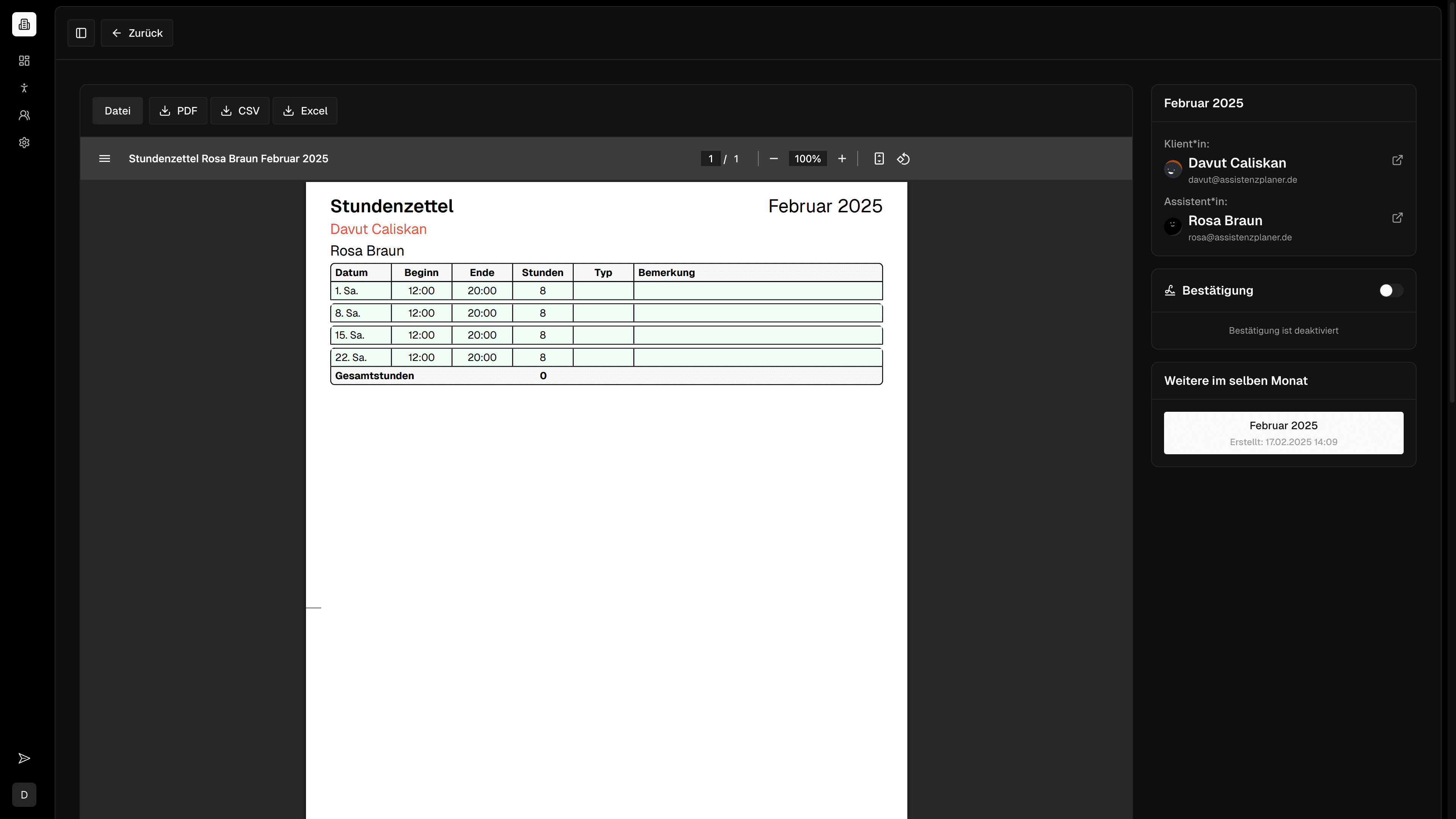Image resolution: width=1456 pixels, height=819 pixels.
Task: Download the timesheet as CSV
Action: 240,111
